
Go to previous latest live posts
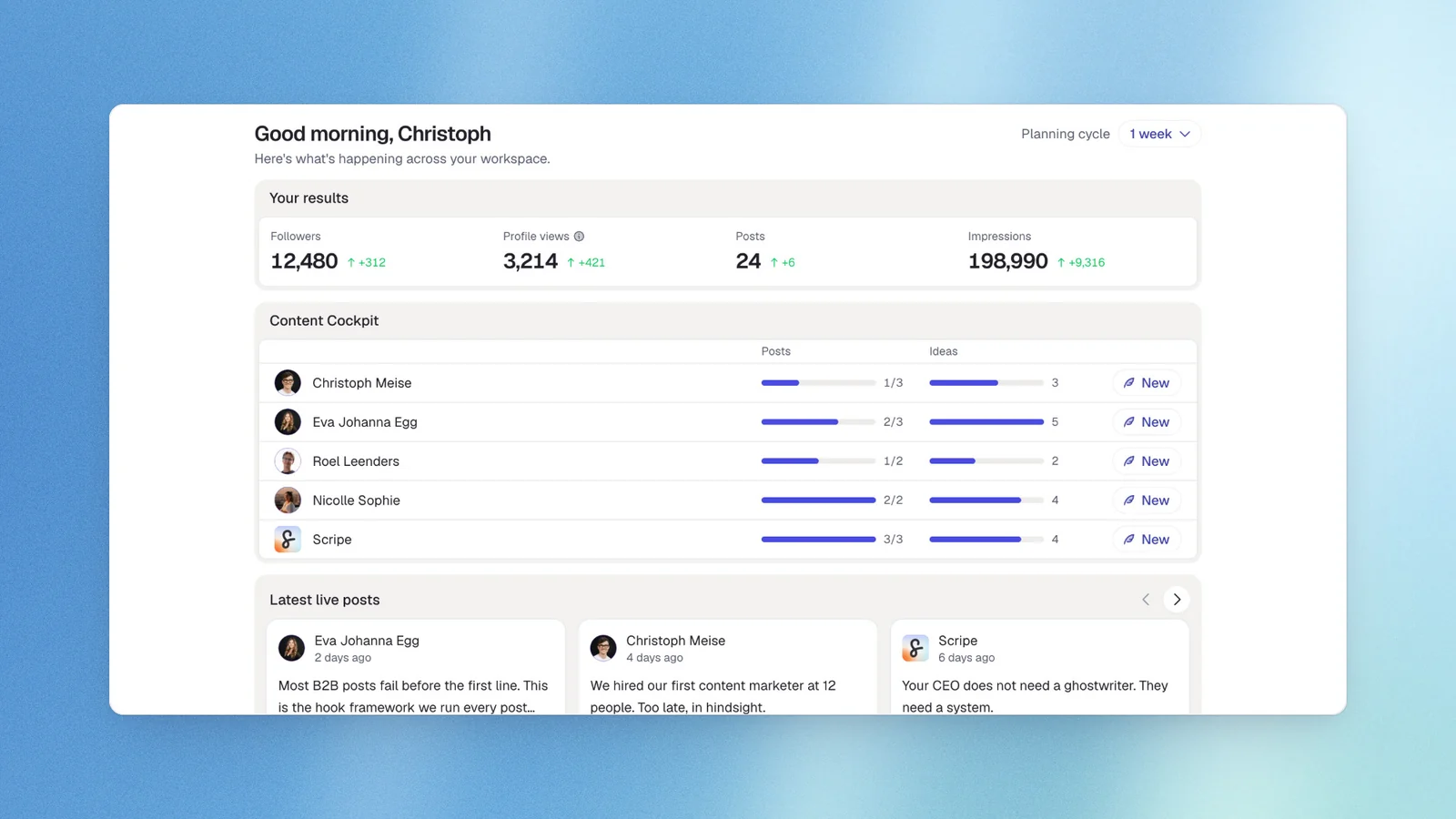[x=1146, y=600]
